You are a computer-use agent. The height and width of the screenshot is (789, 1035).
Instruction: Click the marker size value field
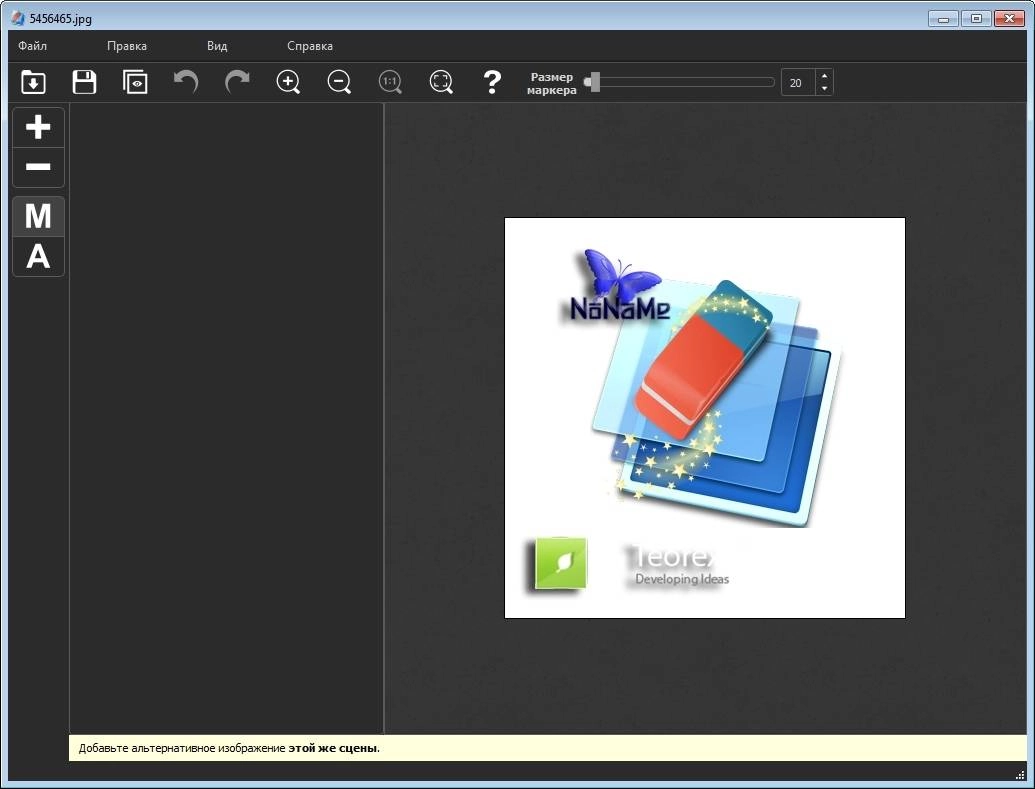[798, 83]
